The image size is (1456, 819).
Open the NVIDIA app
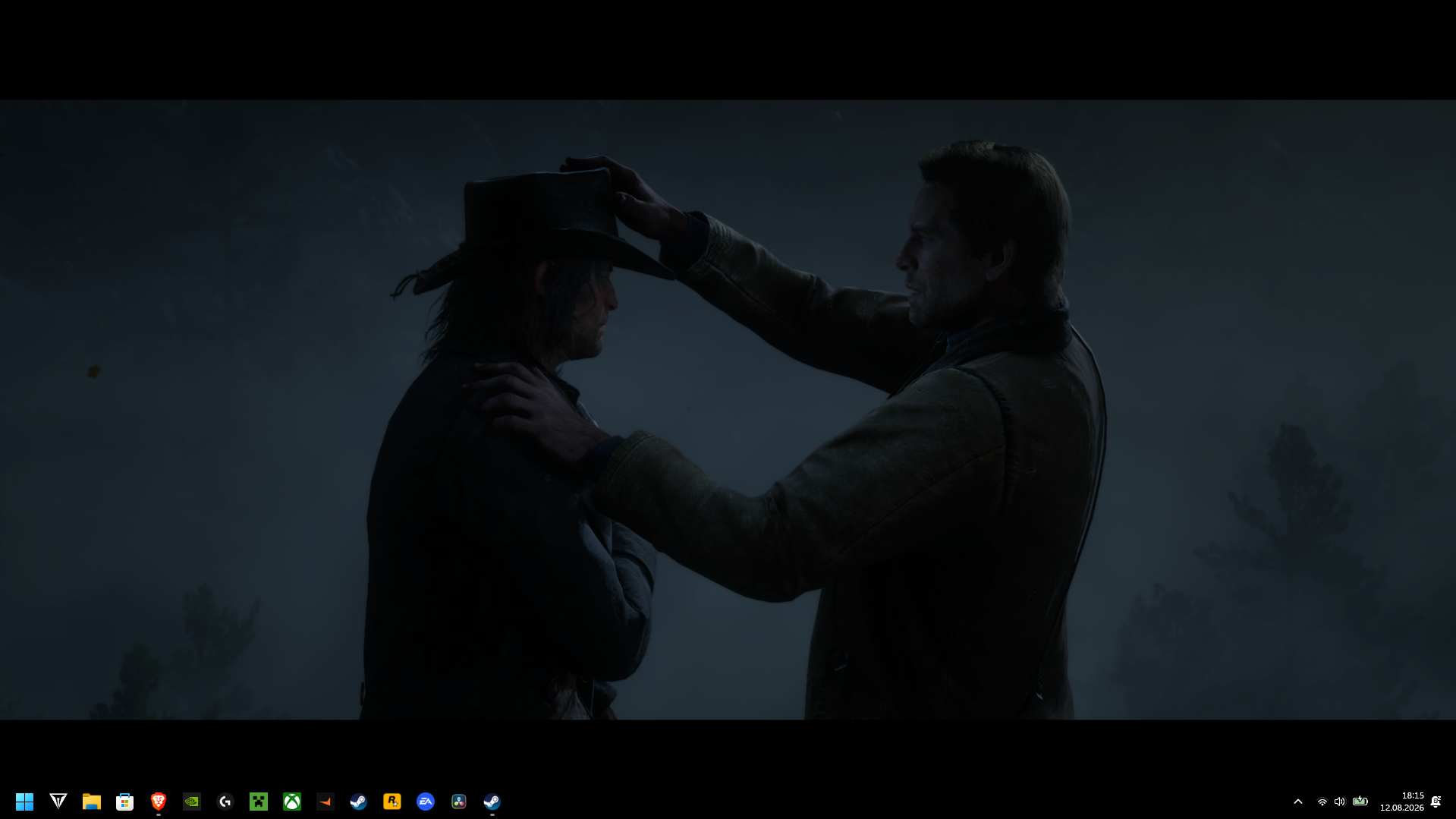click(192, 802)
